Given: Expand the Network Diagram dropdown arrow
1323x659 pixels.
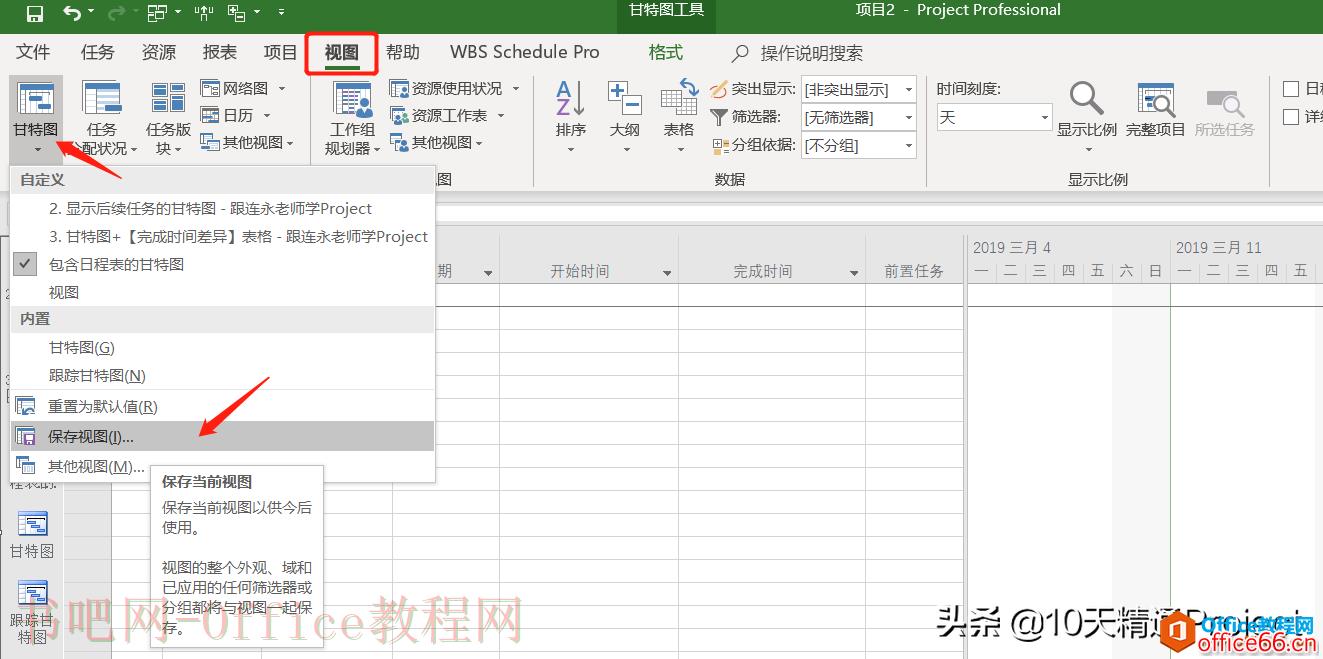Looking at the screenshot, I should tap(281, 89).
